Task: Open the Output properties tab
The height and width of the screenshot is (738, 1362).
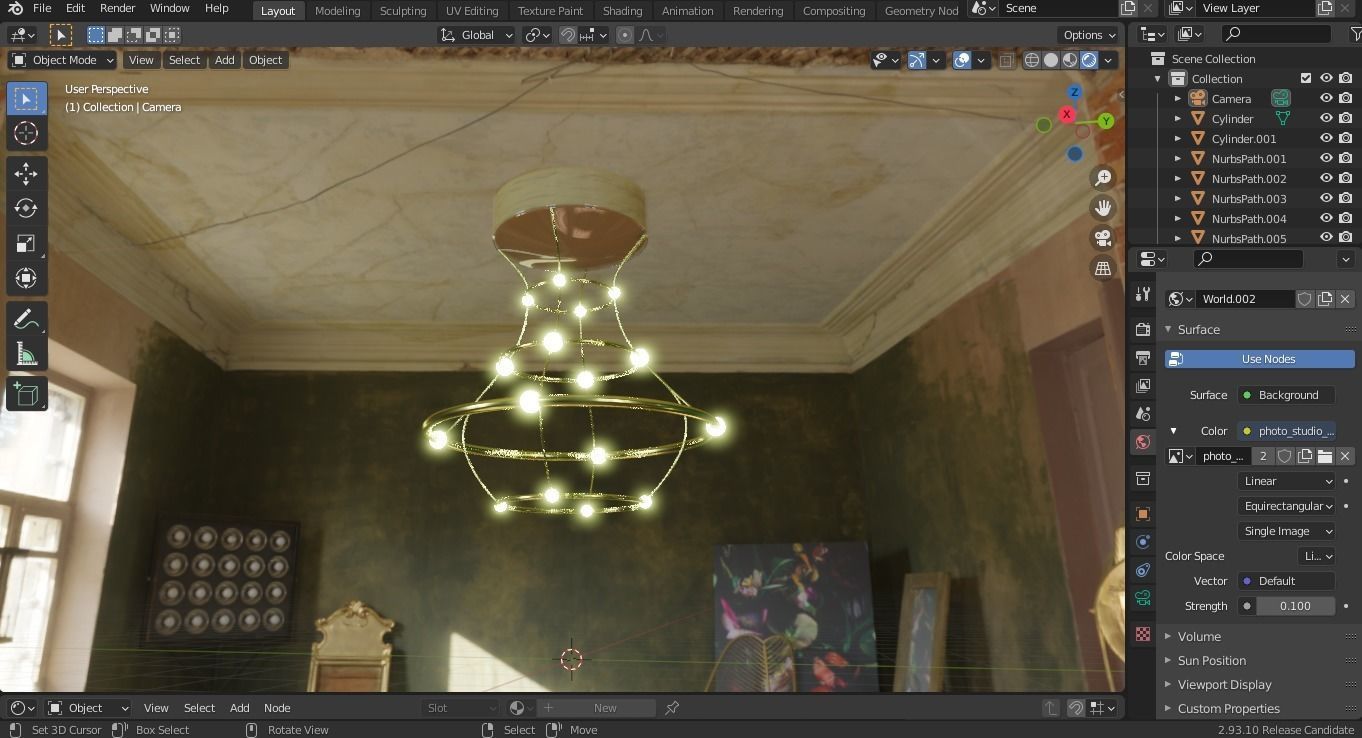Action: point(1143,357)
